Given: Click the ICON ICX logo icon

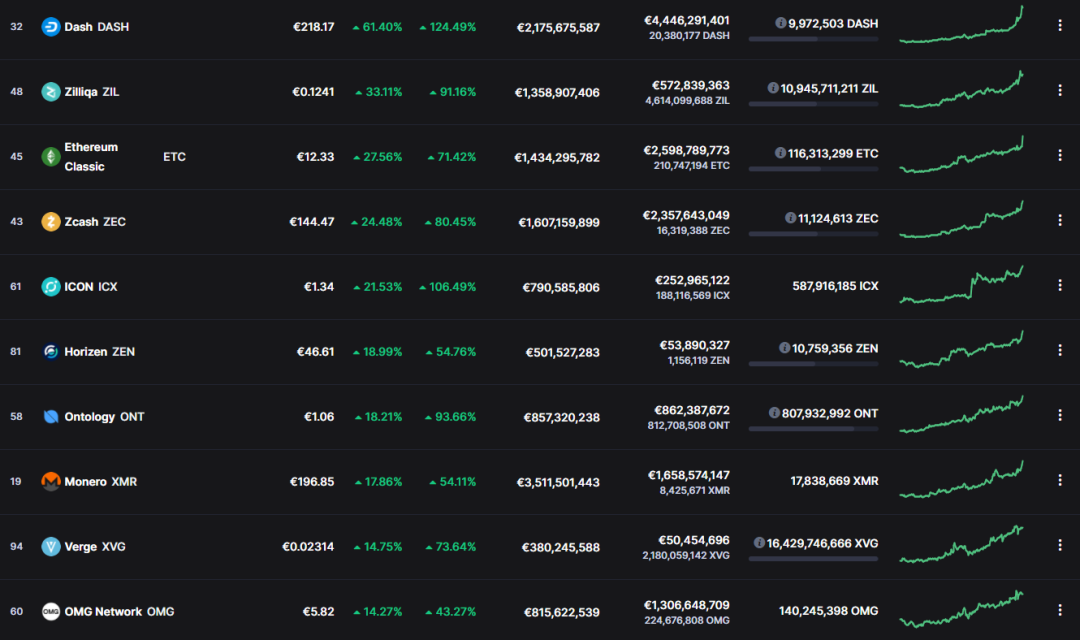Looking at the screenshot, I should tap(51, 287).
